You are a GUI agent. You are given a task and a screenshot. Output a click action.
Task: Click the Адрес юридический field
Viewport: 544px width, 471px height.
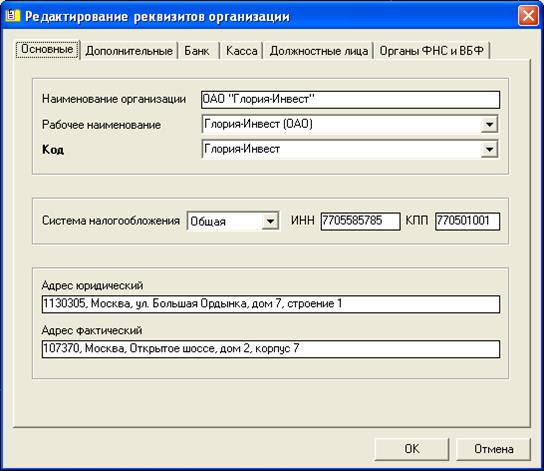(x=271, y=304)
